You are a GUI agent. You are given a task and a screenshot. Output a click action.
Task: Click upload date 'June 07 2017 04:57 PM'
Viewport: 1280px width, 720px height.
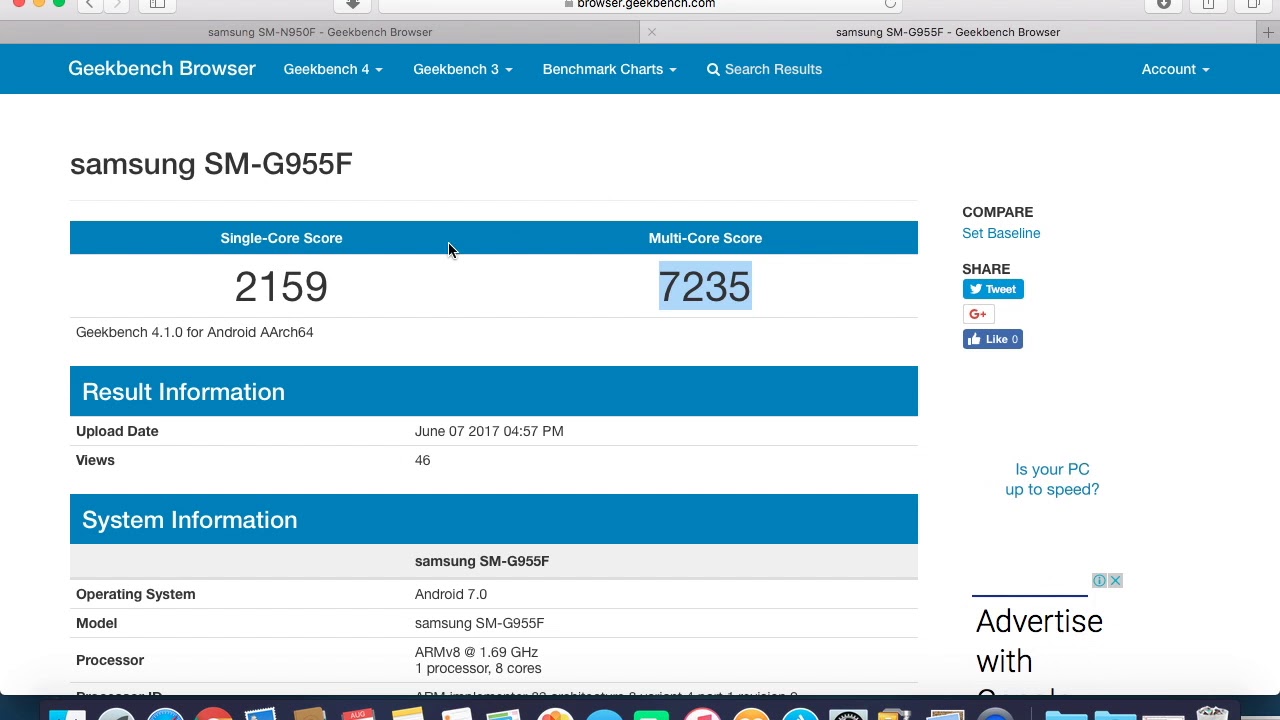coord(489,431)
